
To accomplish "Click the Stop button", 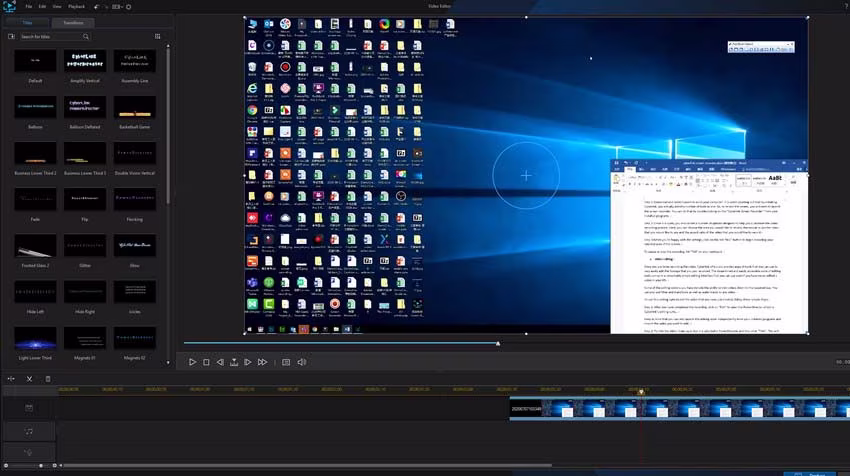I will coord(206,362).
